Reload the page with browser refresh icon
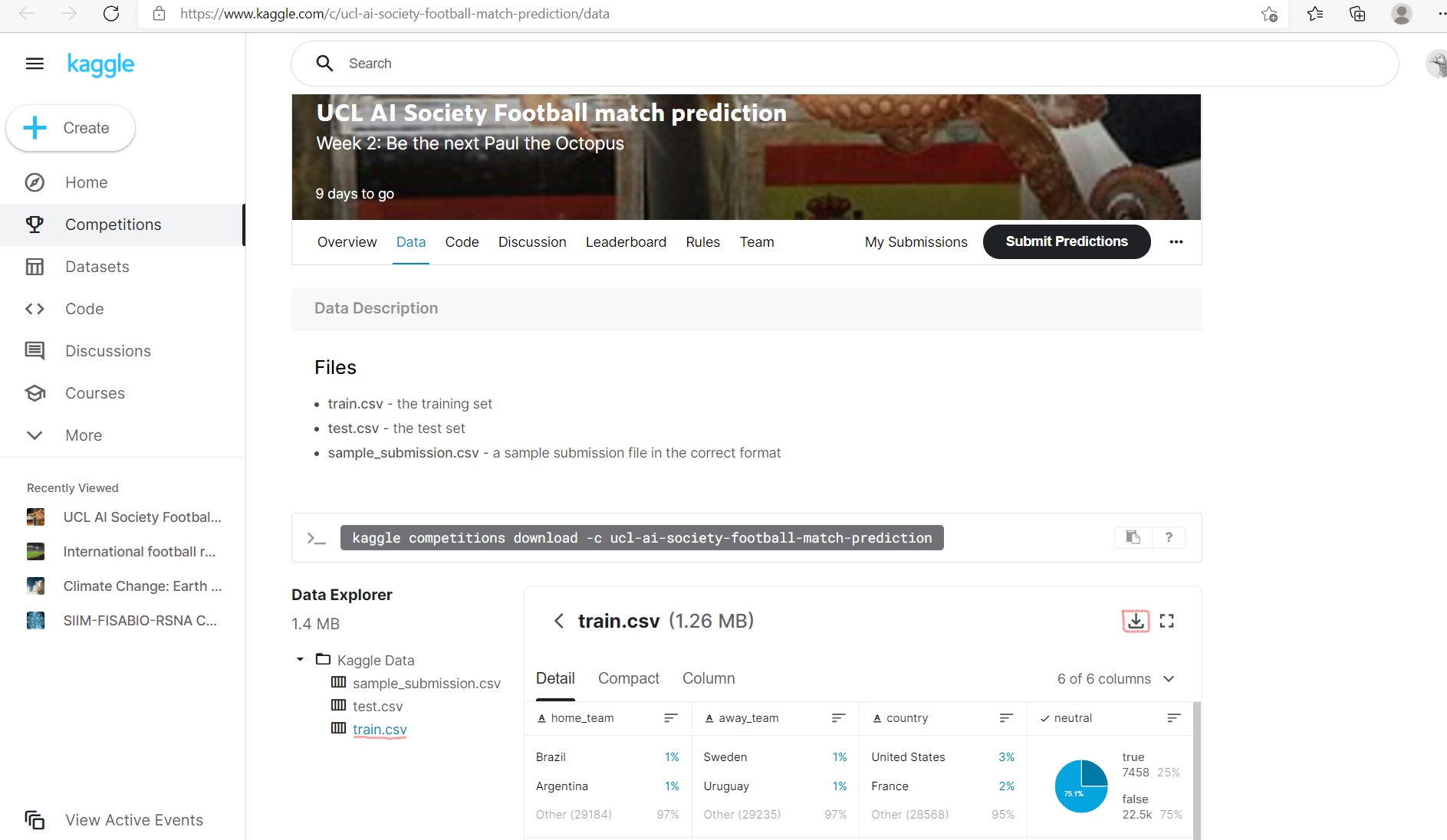The width and height of the screenshot is (1447, 840). click(111, 14)
